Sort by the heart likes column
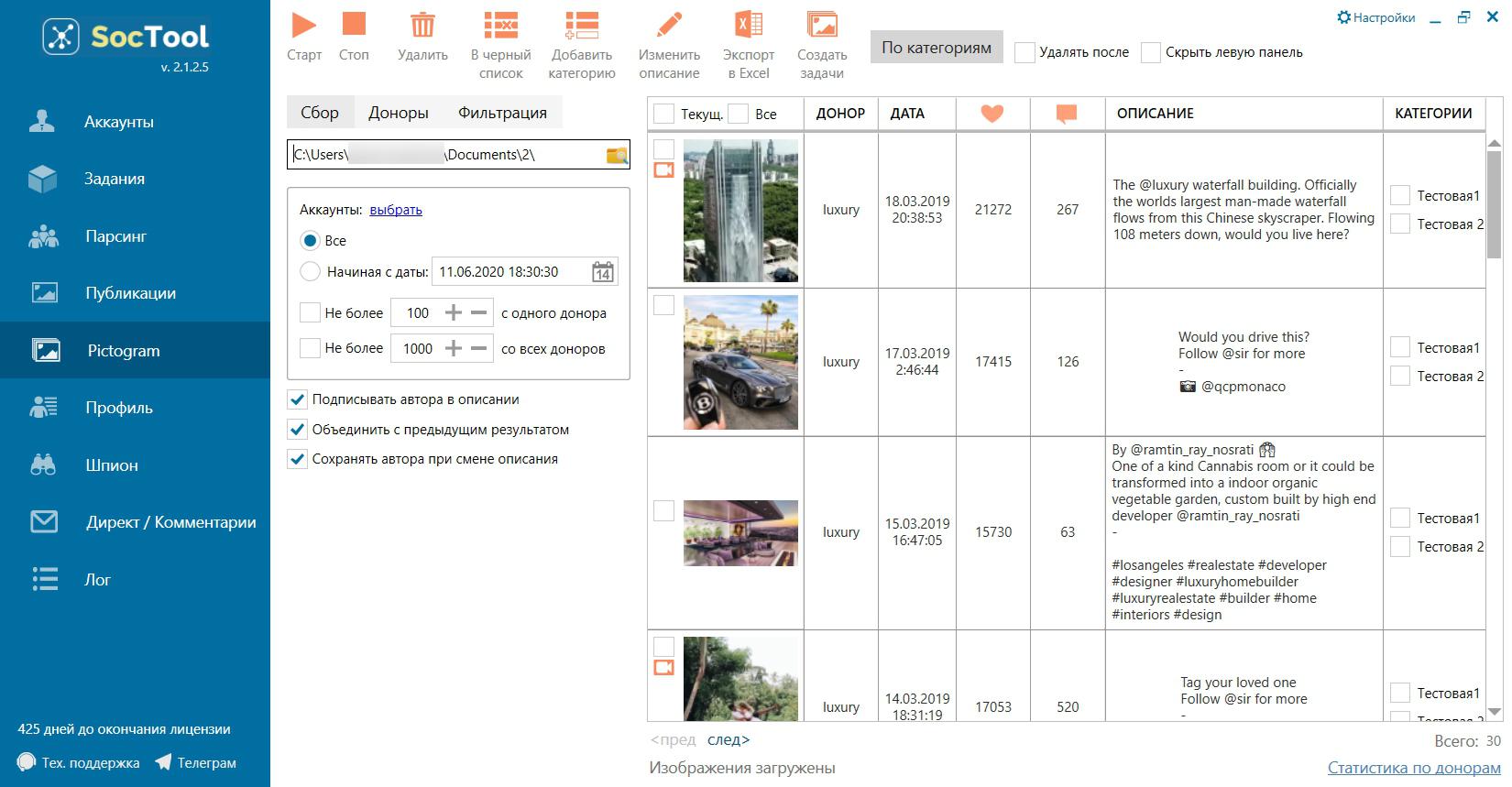This screenshot has height=787, width=1512. coord(992,114)
